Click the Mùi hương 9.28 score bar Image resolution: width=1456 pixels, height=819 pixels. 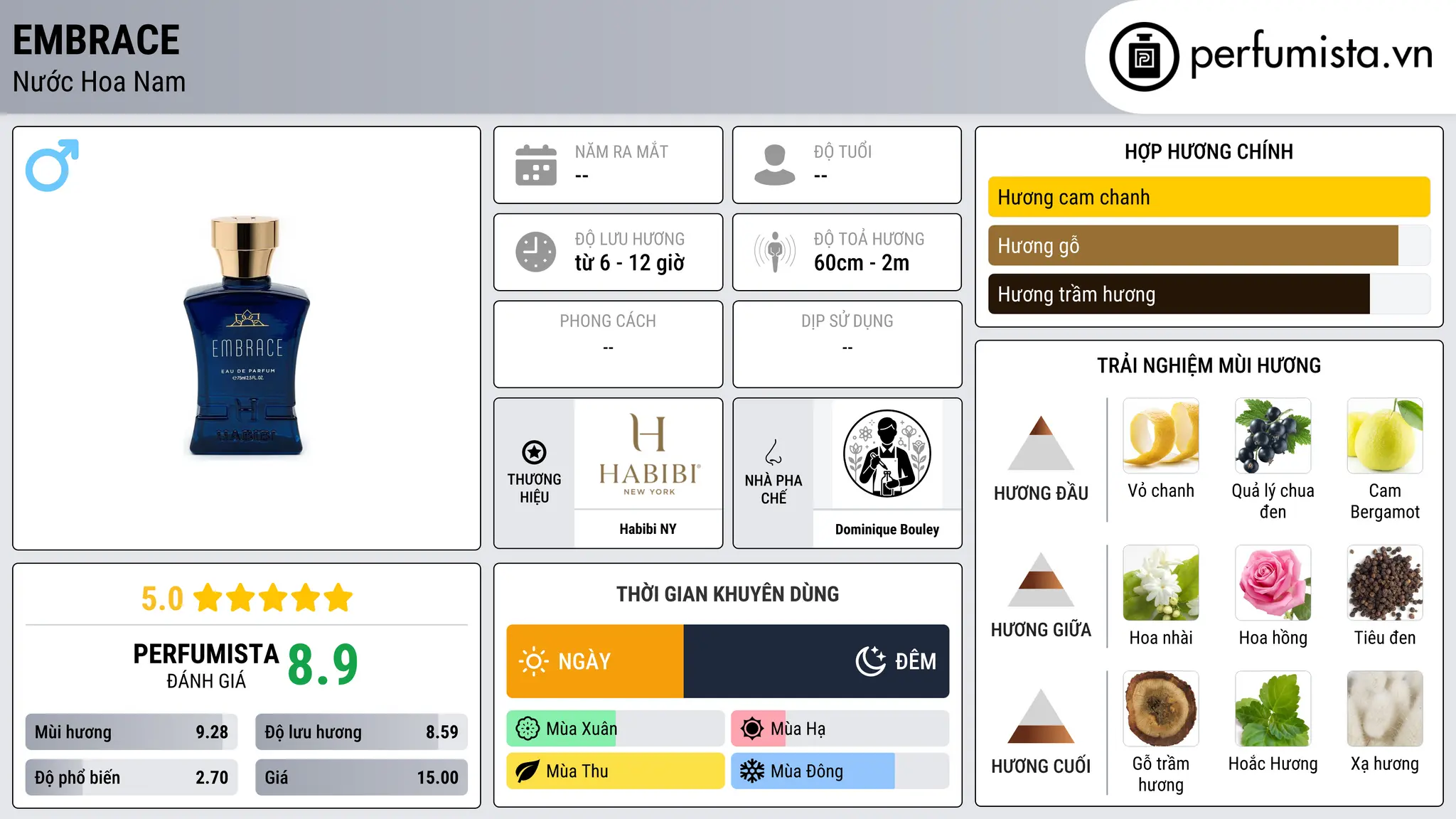132,732
